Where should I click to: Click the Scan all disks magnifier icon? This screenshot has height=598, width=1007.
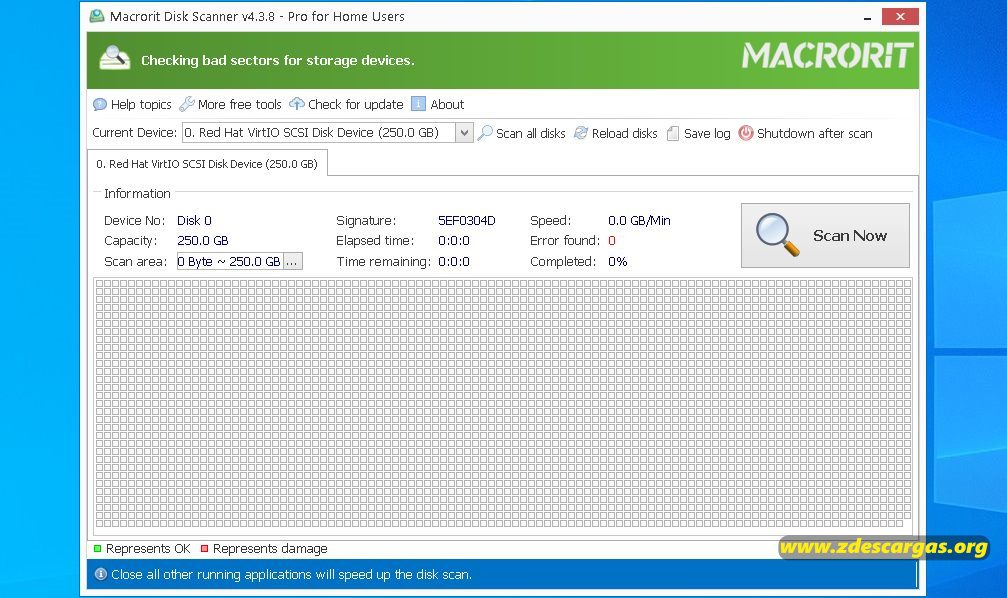[x=486, y=133]
